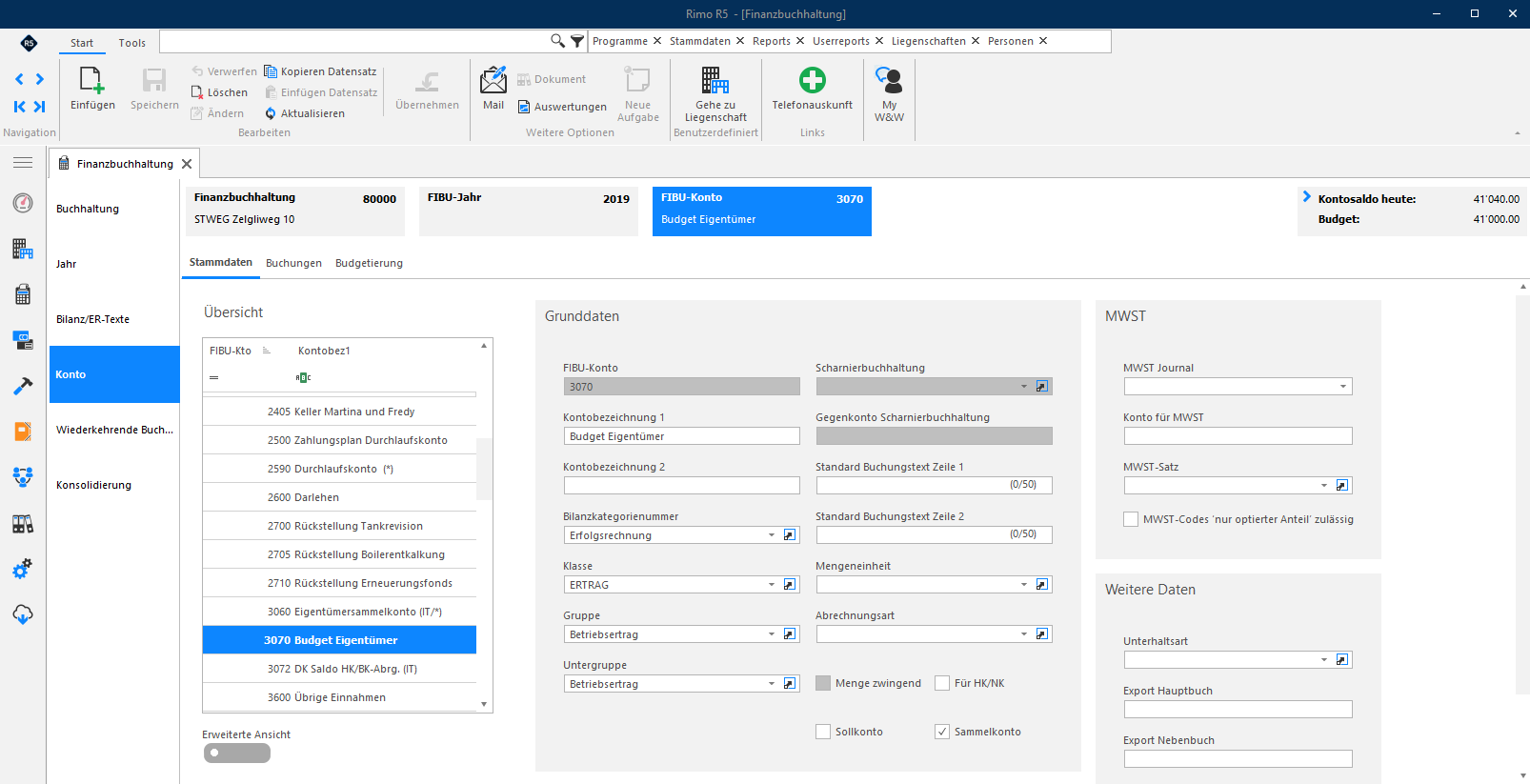Open the Untergruppe dropdown
1530x784 pixels.
772,684
